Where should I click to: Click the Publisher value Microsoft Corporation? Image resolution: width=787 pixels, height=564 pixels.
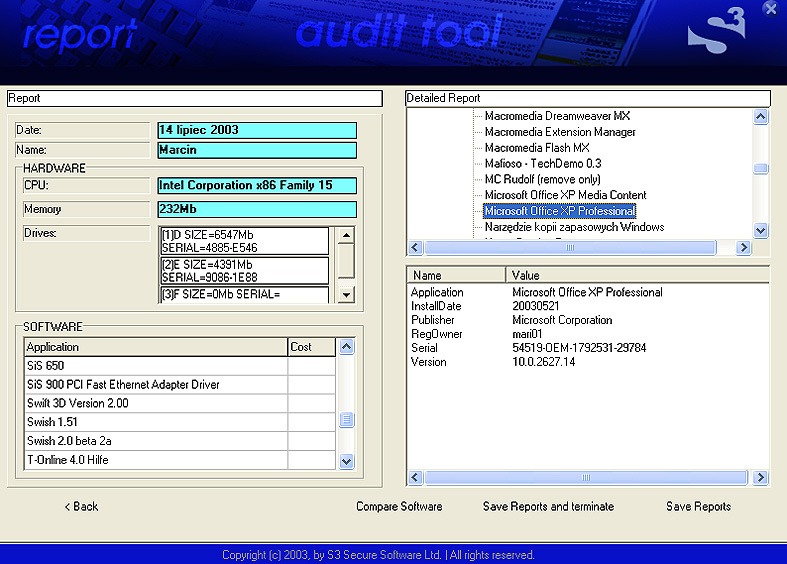(562, 320)
